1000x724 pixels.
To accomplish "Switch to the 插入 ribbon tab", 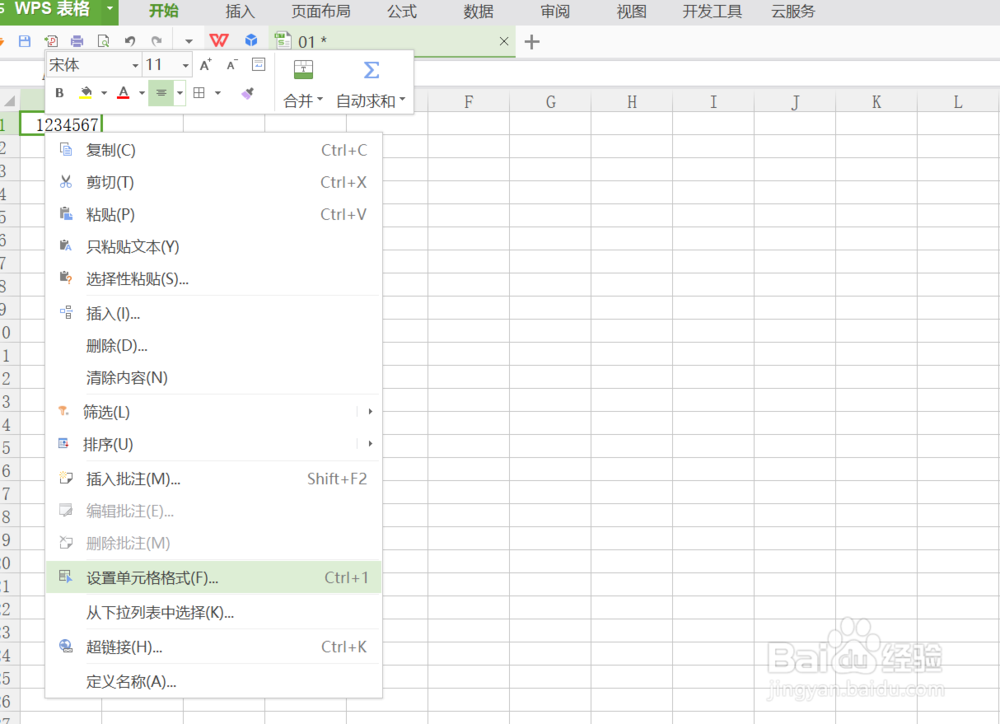I will (240, 11).
